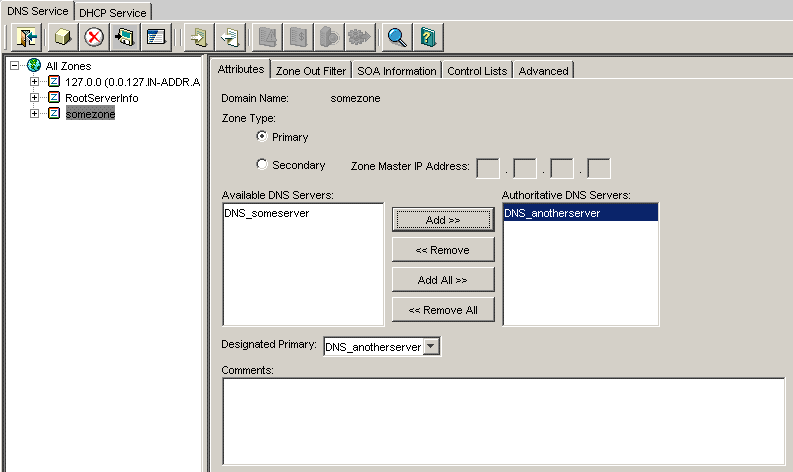
Task: Click the Import DNS database icon
Action: click(x=199, y=37)
